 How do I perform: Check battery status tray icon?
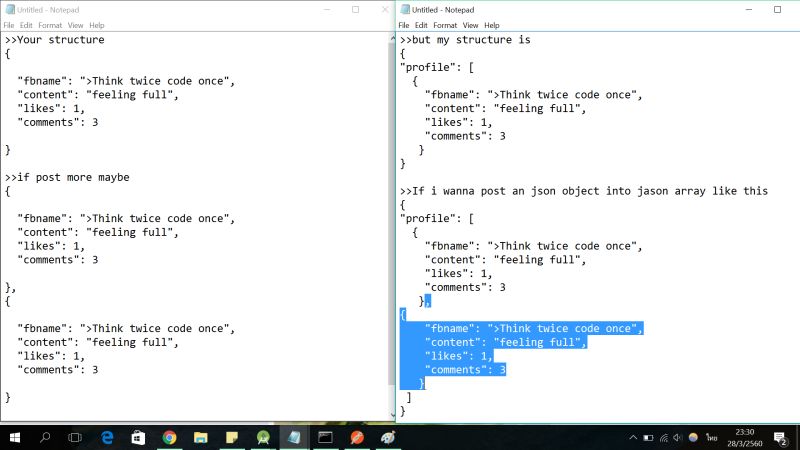(648, 438)
